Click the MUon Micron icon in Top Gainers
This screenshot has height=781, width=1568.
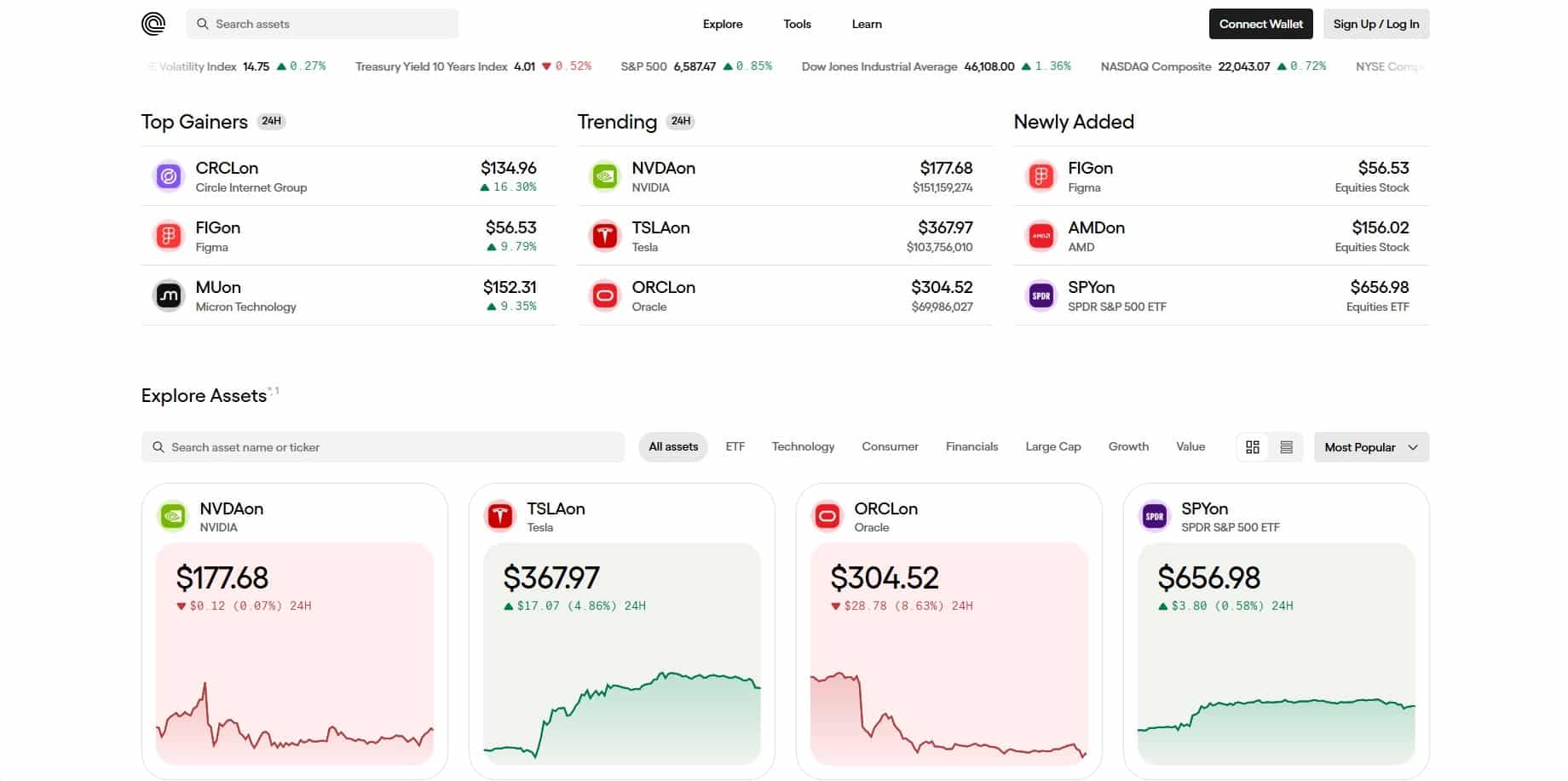(169, 296)
